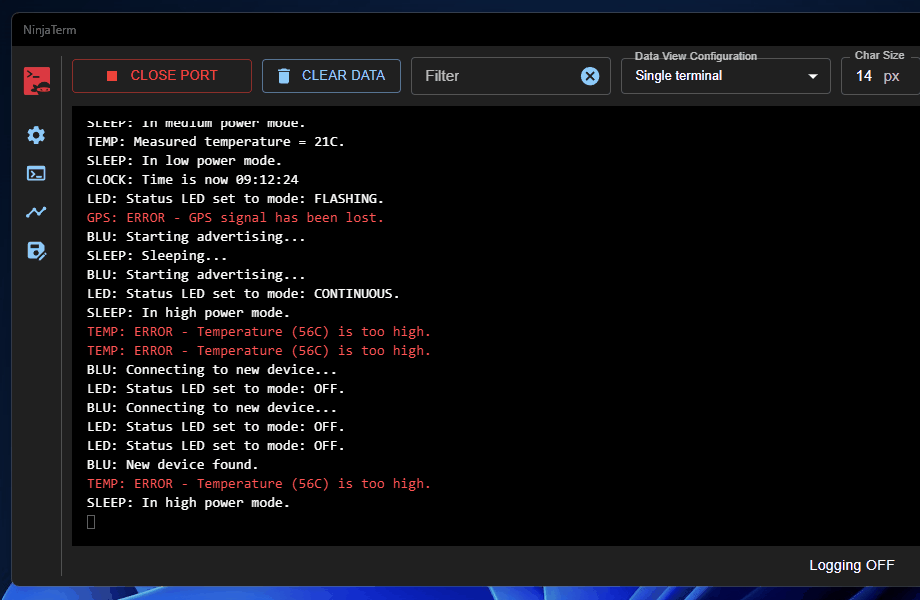Open the graphing view sidebar icon
The width and height of the screenshot is (920, 600).
36,212
